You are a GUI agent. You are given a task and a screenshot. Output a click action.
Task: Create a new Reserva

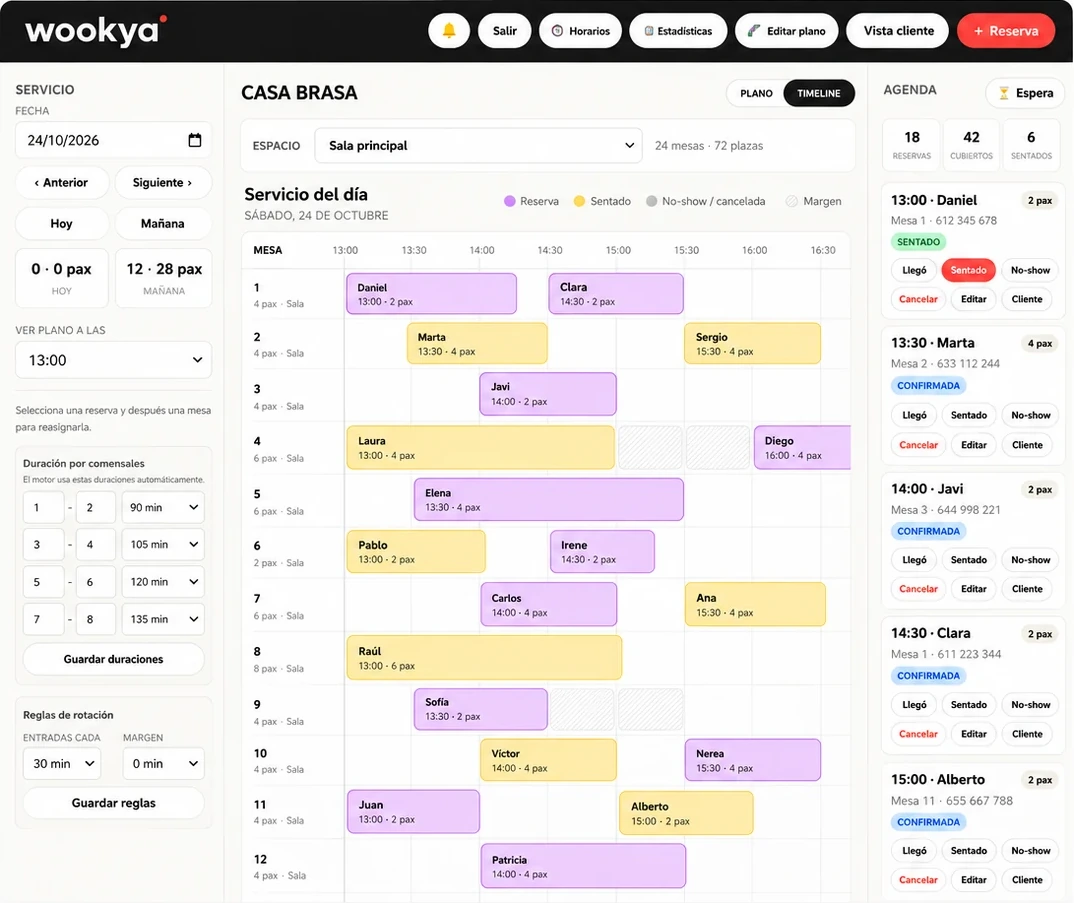coord(1006,31)
